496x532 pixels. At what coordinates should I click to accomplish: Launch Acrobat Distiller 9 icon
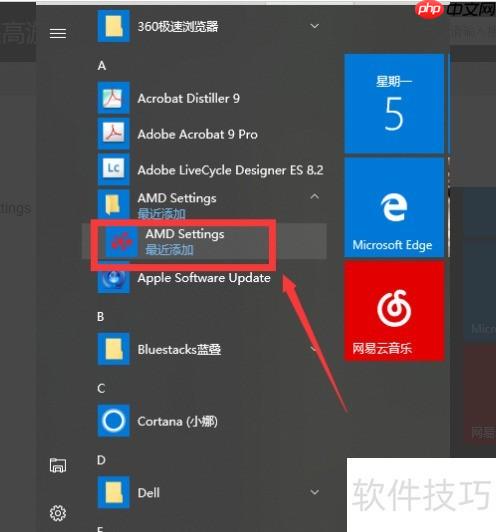(x=113, y=98)
